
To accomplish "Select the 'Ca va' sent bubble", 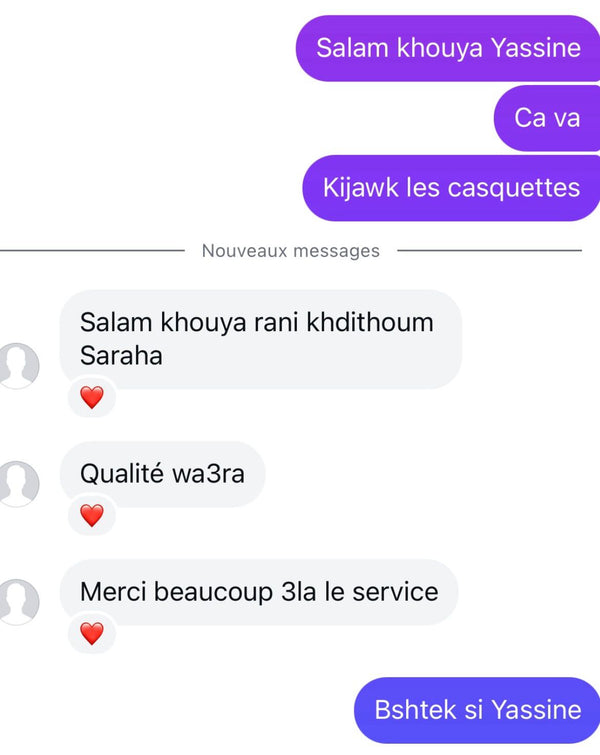I will (547, 118).
